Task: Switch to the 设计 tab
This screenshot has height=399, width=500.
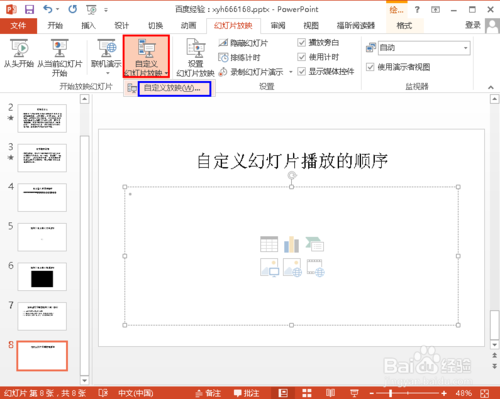Action: (x=121, y=25)
